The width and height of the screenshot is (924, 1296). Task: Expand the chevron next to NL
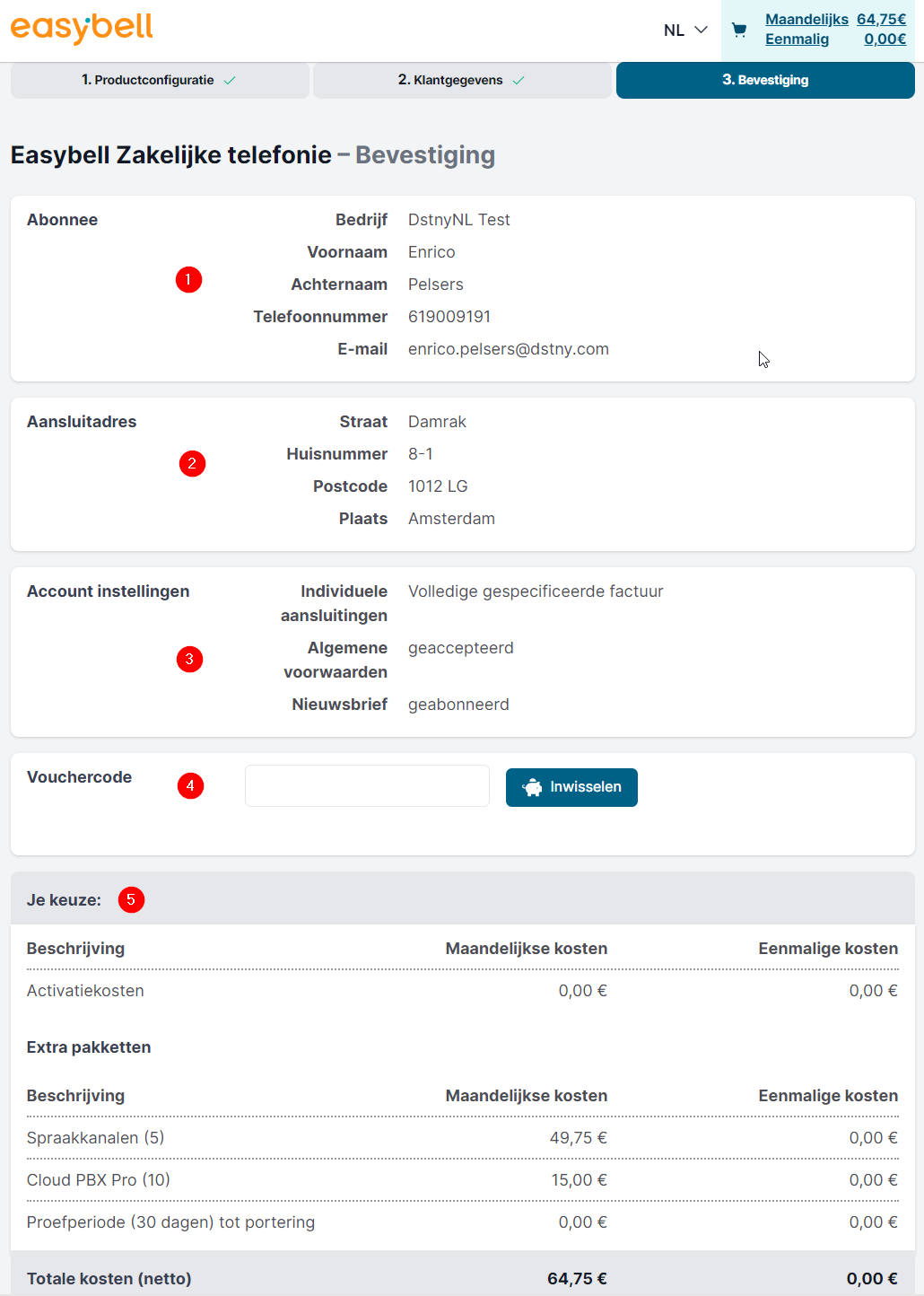(702, 30)
